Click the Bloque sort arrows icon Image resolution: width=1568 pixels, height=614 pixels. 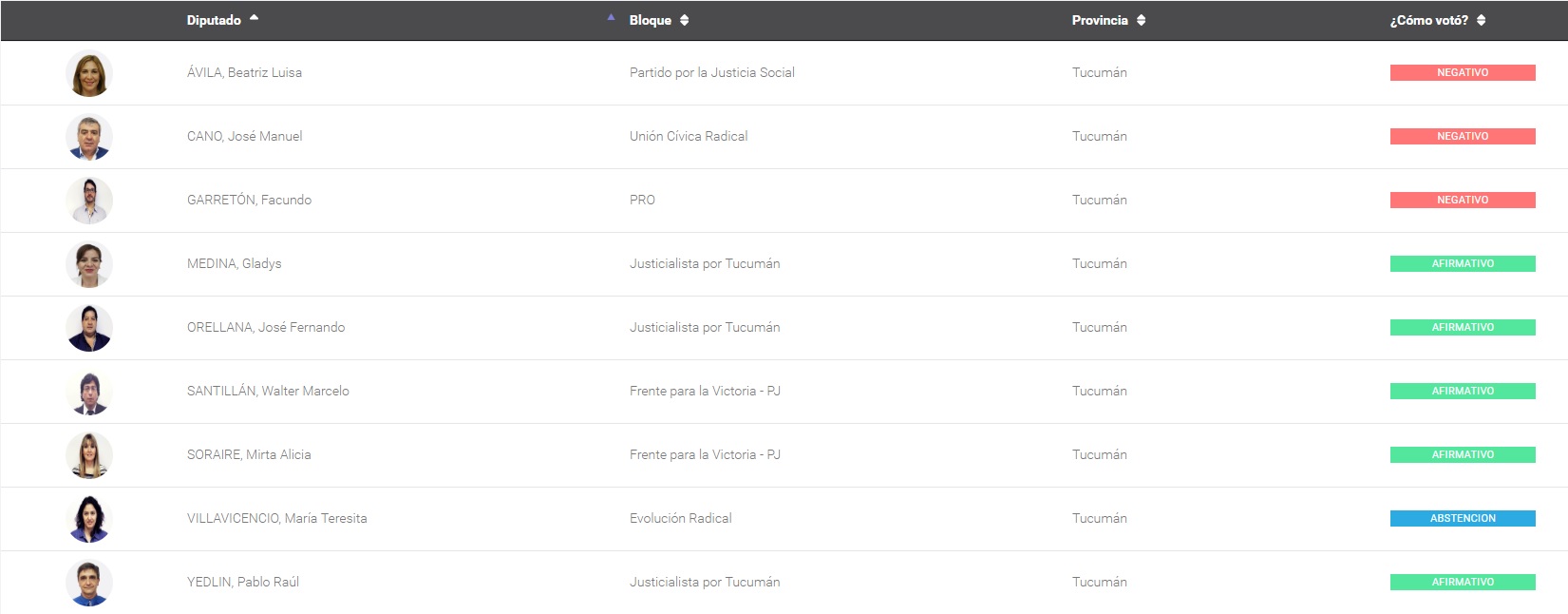684,20
